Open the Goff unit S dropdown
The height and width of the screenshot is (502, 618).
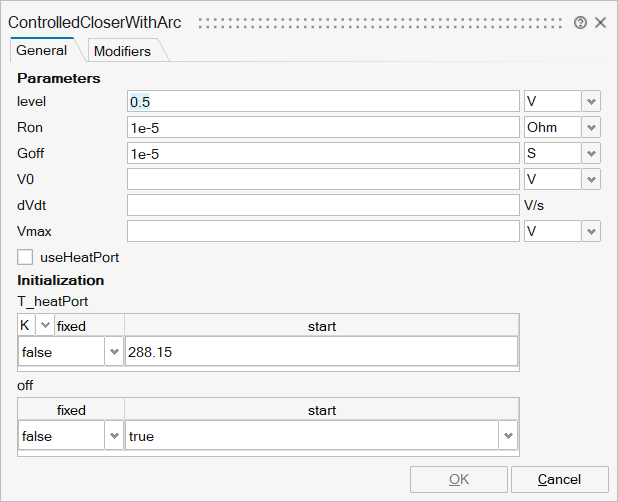tap(591, 153)
